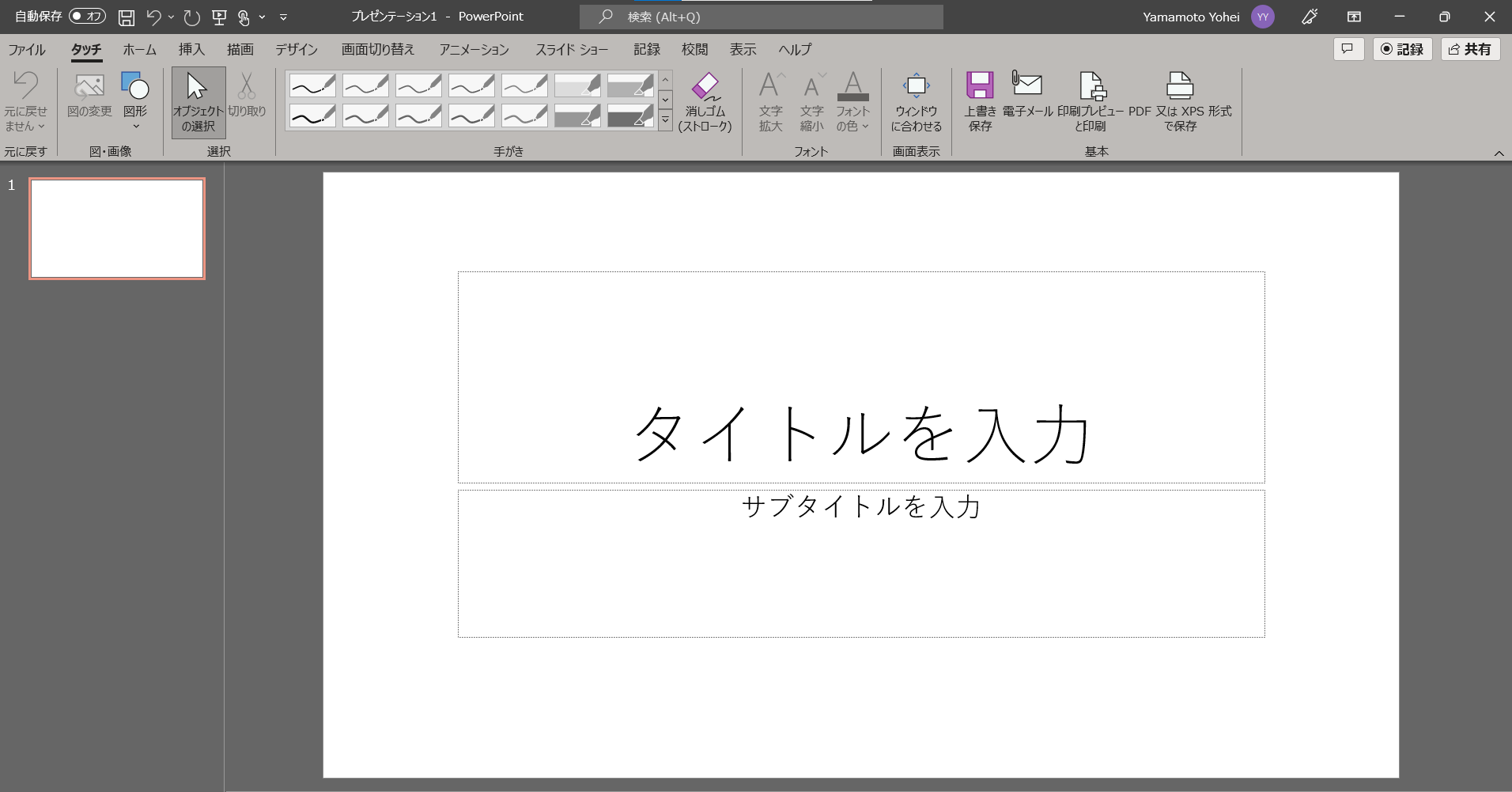The width and height of the screenshot is (1512, 792).
Task: Select the third pen in bottom row
Action: (418, 116)
